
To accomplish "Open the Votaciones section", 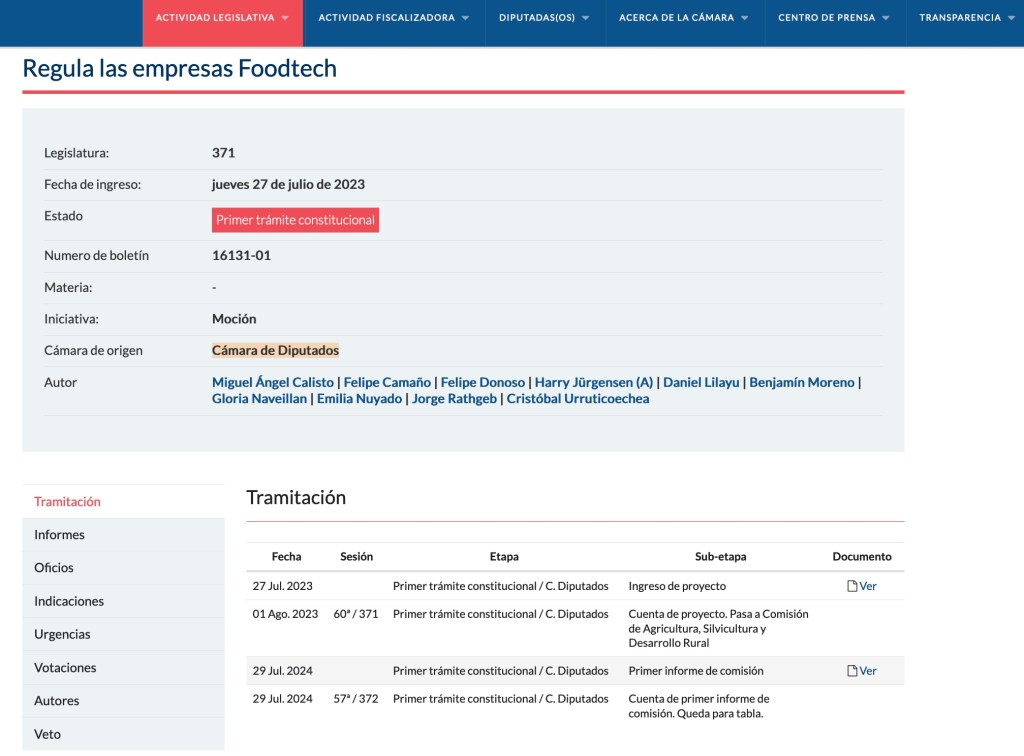I will point(65,667).
